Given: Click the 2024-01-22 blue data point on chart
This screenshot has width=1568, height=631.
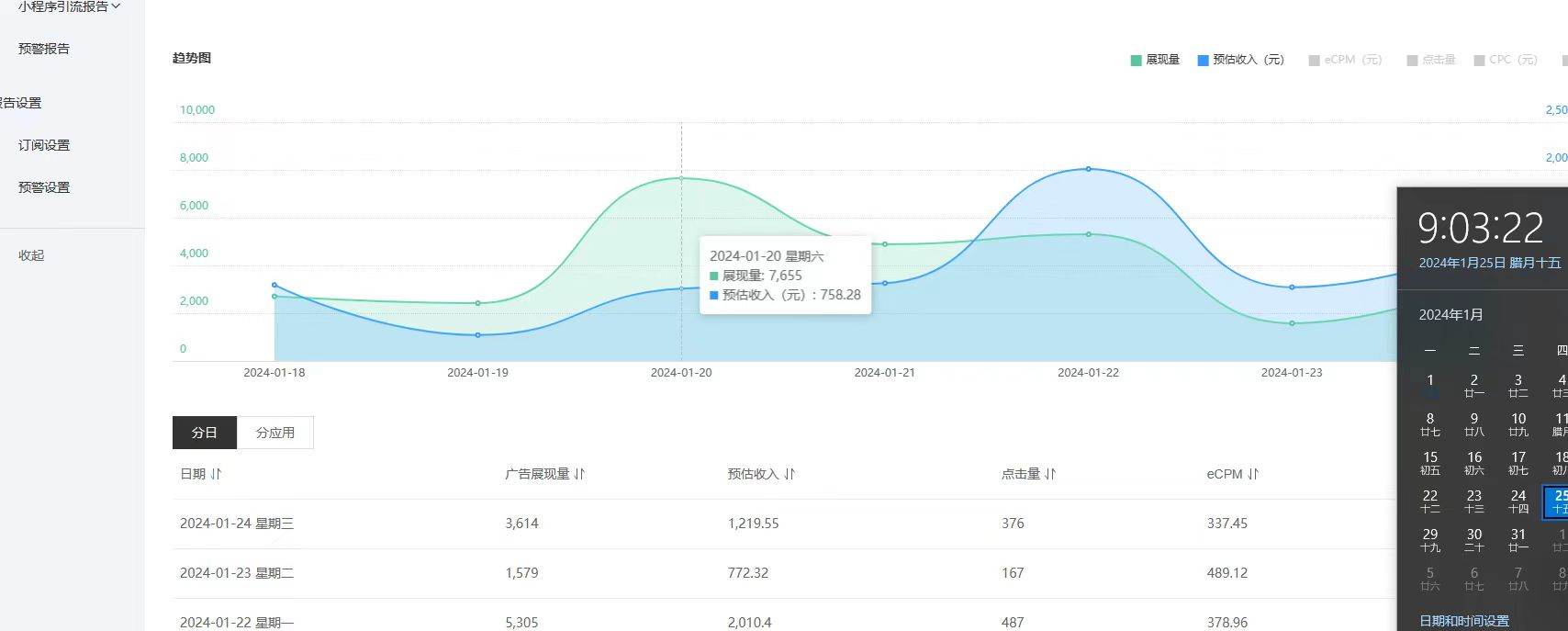Looking at the screenshot, I should (x=1089, y=169).
